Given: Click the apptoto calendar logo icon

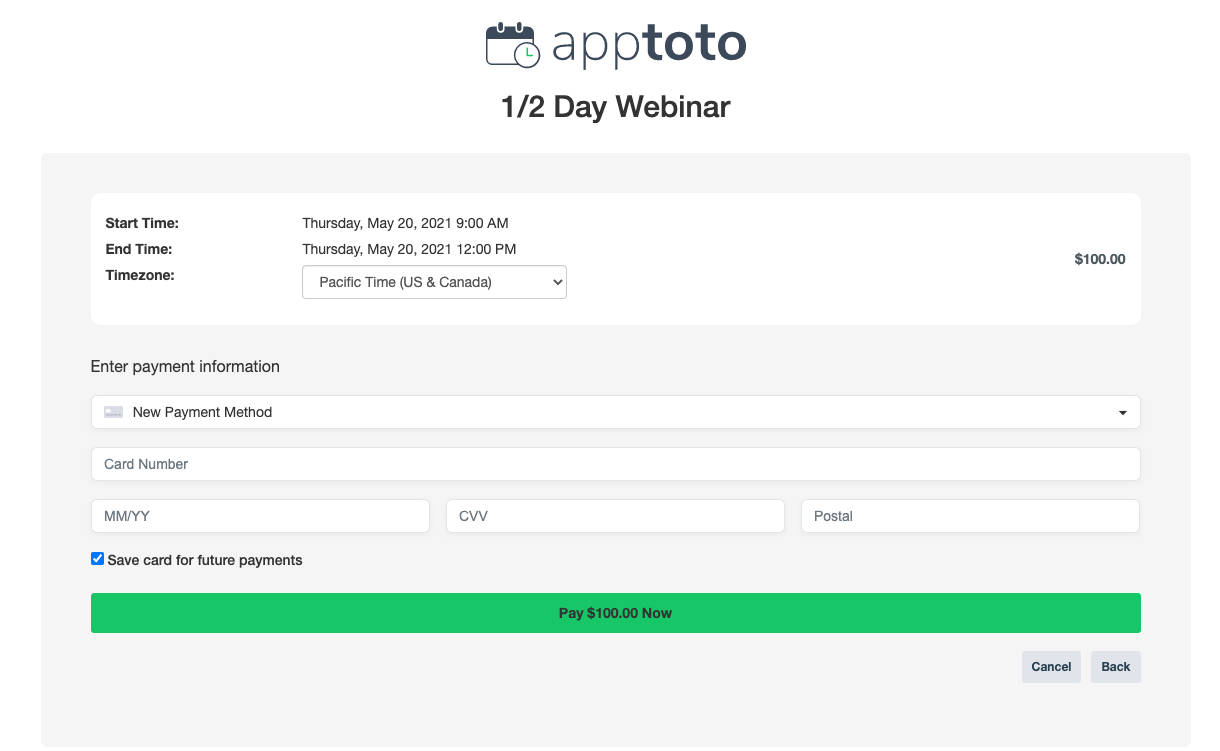Looking at the screenshot, I should click(512, 43).
